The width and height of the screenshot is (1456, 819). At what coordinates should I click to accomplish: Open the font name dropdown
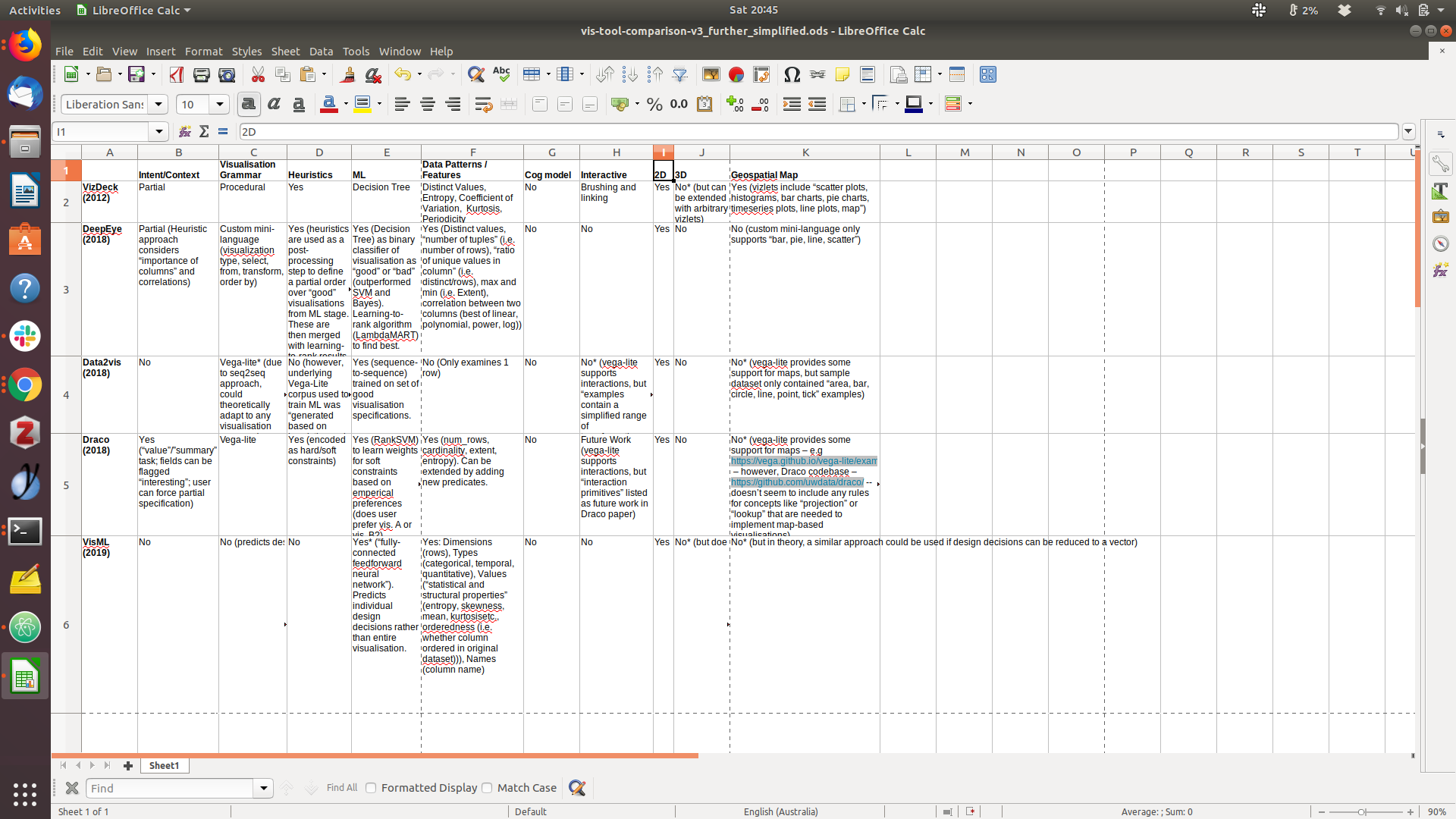coord(158,105)
